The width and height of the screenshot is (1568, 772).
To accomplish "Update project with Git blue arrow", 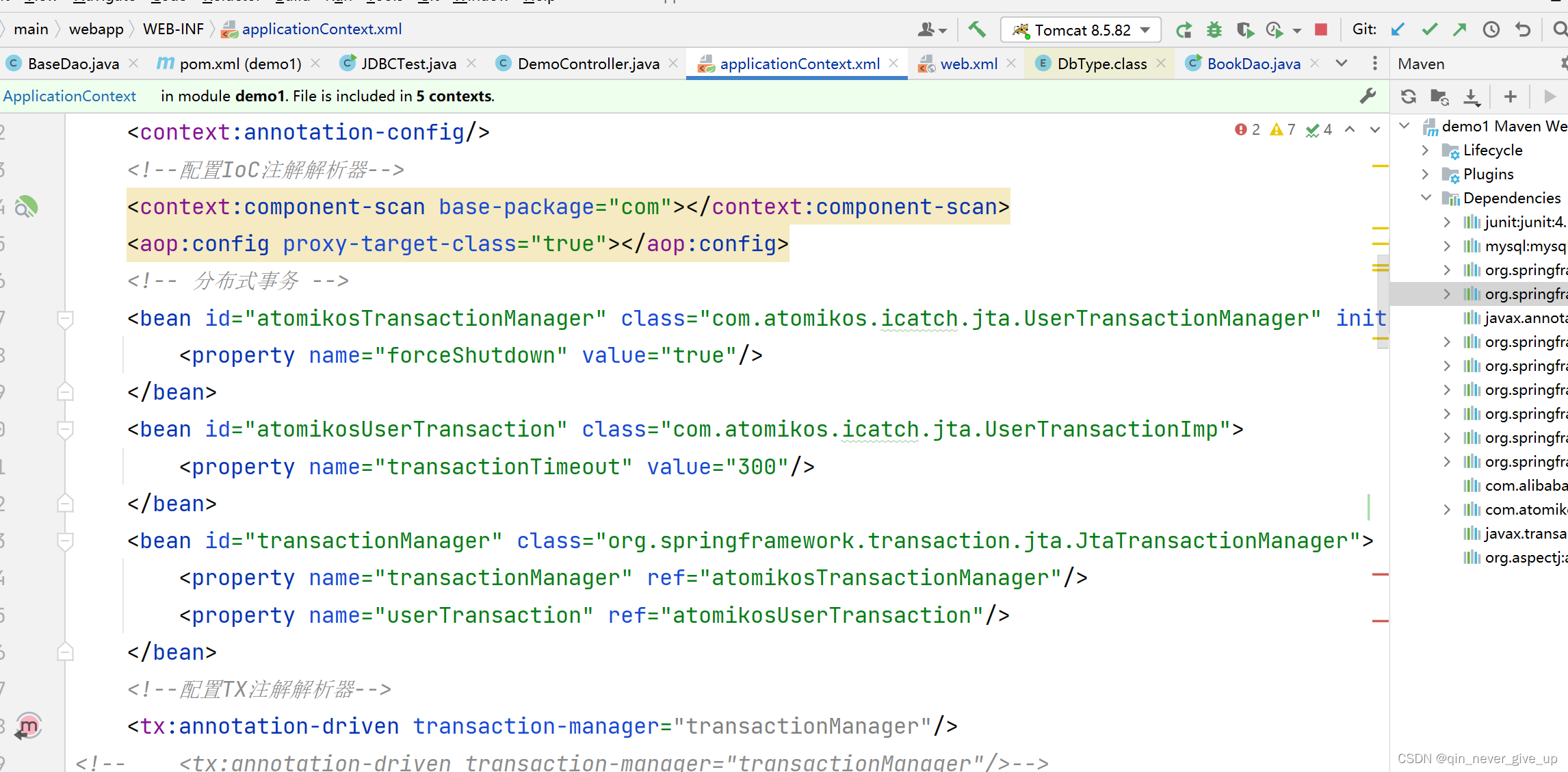I will (1398, 29).
